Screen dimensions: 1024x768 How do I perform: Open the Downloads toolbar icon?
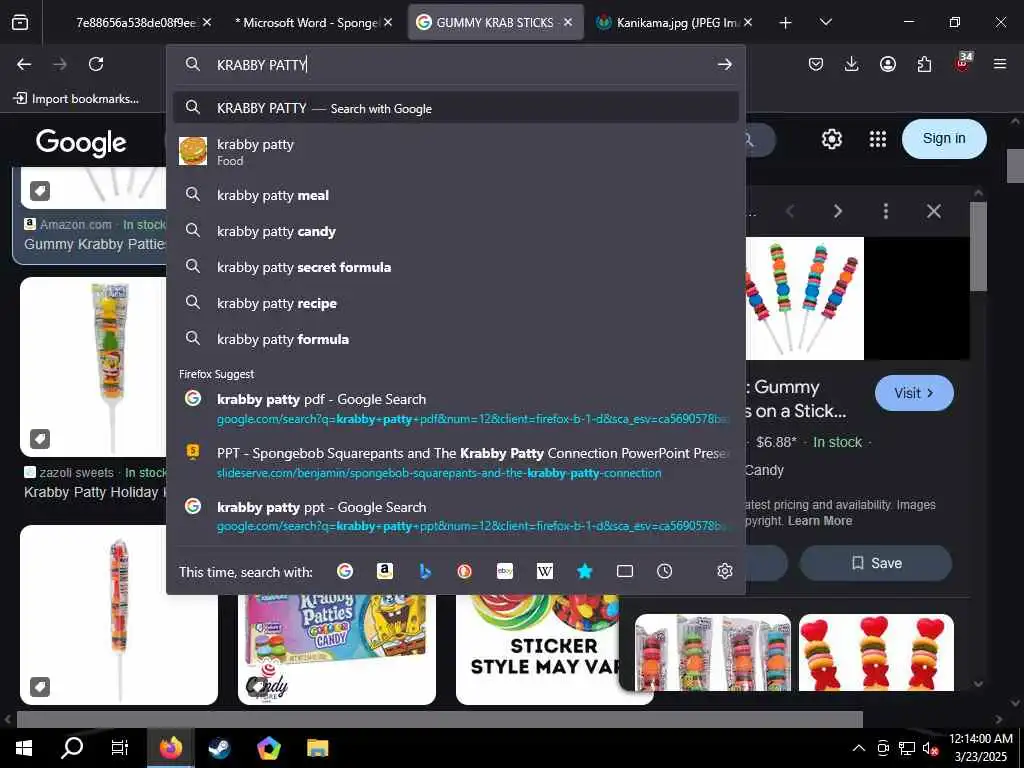pyautogui.click(x=851, y=64)
